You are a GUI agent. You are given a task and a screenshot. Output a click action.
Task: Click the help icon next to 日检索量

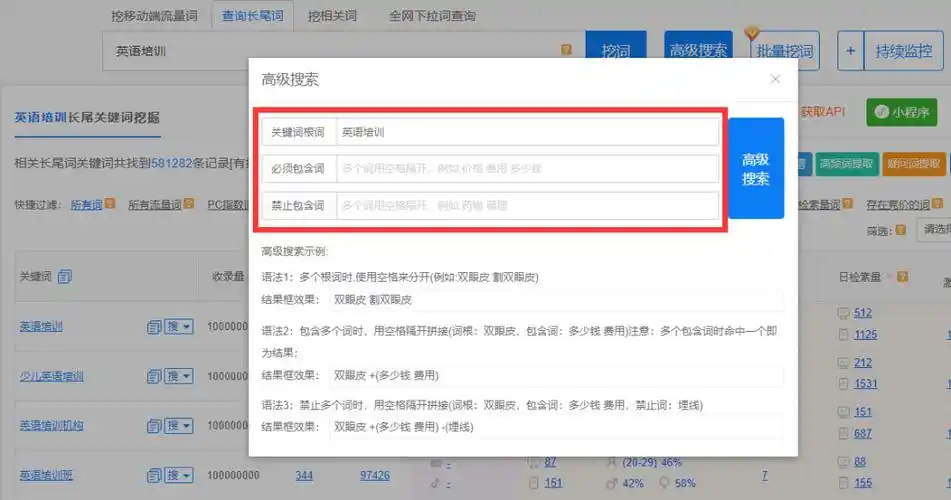(x=902, y=277)
